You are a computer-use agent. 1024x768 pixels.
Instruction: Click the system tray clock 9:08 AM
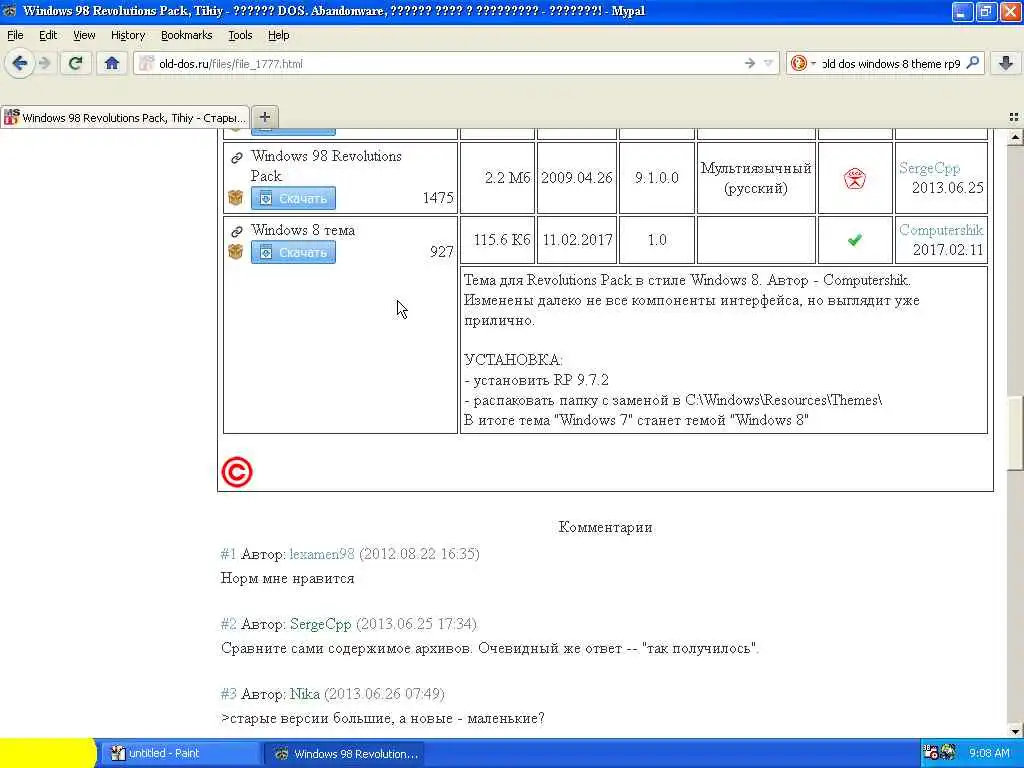pyautogui.click(x=989, y=753)
